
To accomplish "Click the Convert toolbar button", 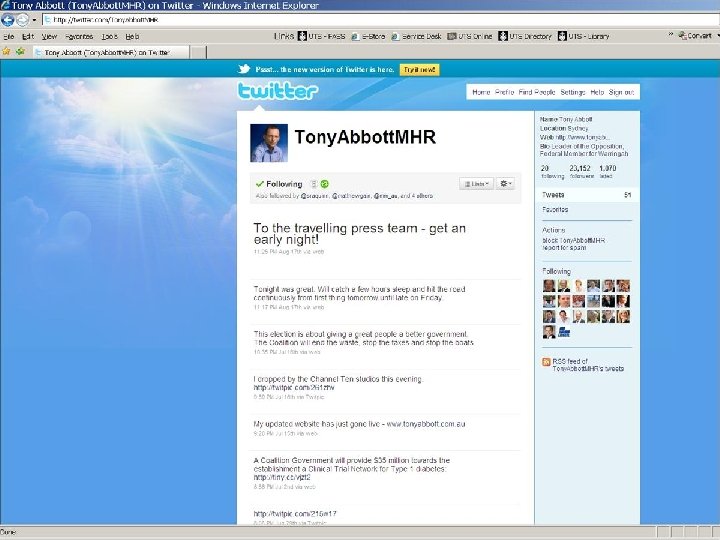I will pyautogui.click(x=695, y=35).
